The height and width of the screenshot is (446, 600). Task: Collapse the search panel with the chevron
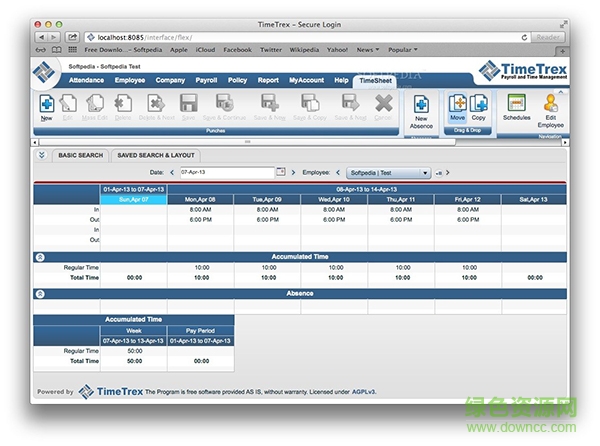click(41, 155)
